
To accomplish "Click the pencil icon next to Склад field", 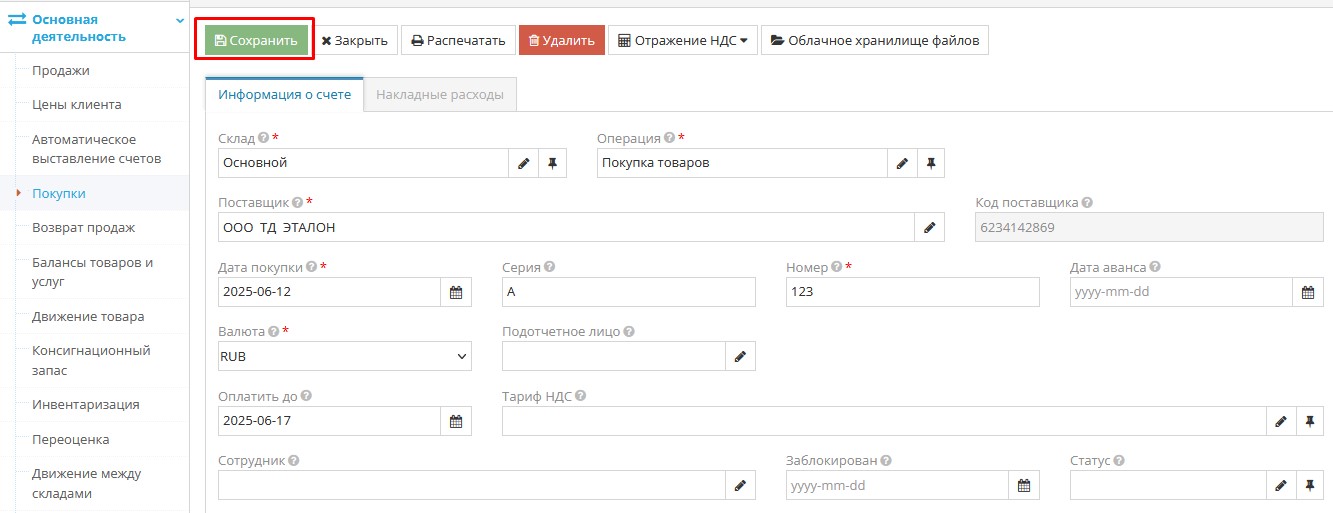I will coord(524,163).
